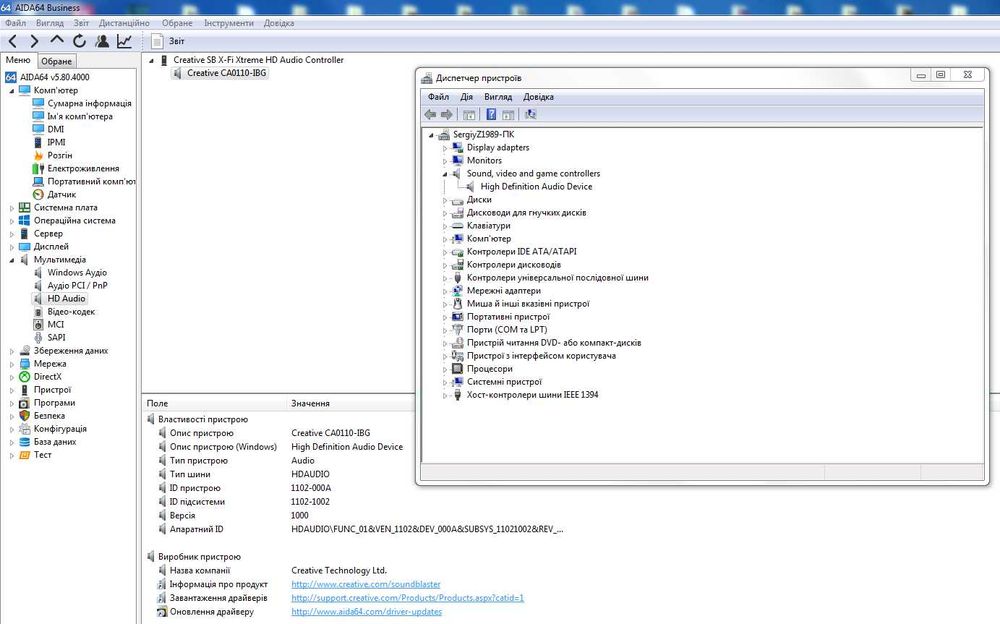The image size is (1000, 624).
Task: Click scan for hardware changes icon in Device Manager
Action: coord(530,114)
